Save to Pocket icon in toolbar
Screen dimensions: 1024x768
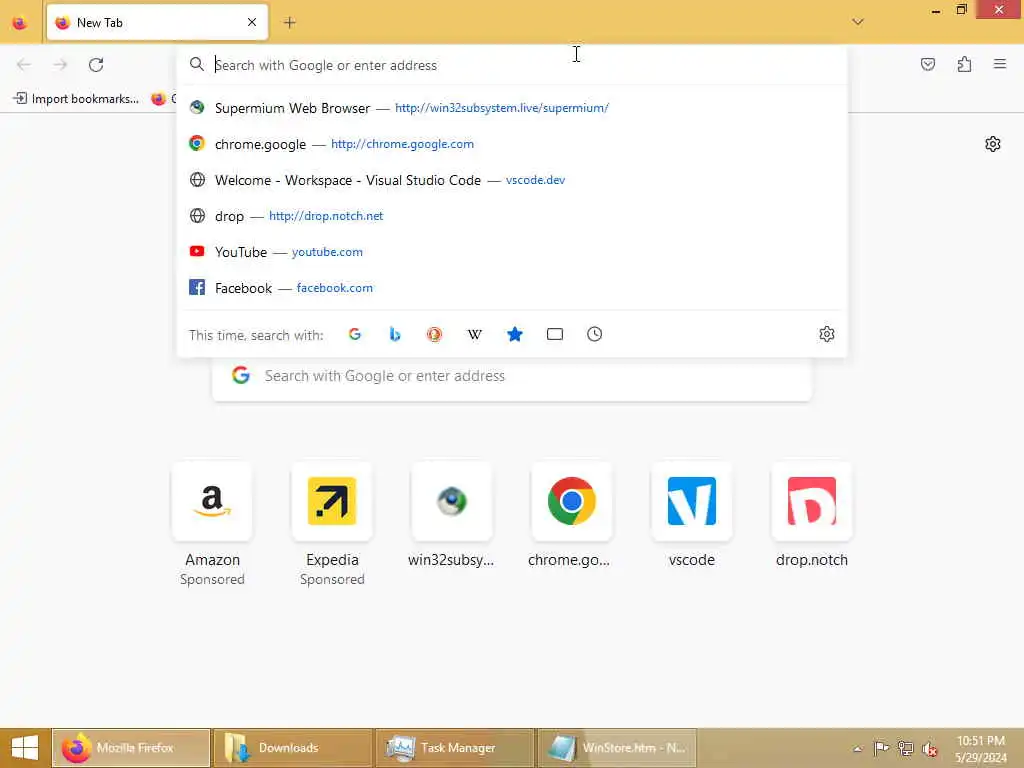click(x=927, y=64)
